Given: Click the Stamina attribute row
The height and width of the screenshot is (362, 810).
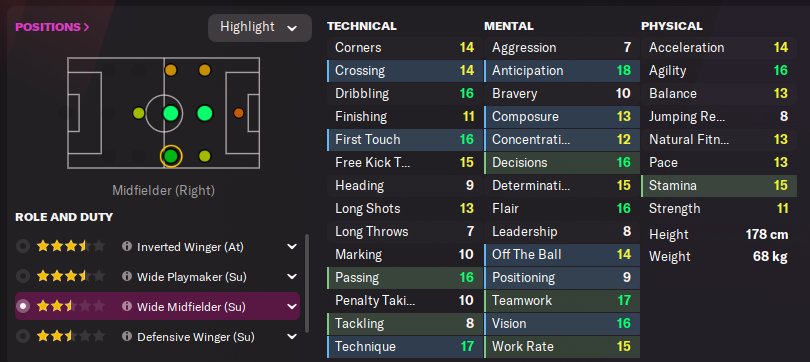Looking at the screenshot, I should pos(719,185).
